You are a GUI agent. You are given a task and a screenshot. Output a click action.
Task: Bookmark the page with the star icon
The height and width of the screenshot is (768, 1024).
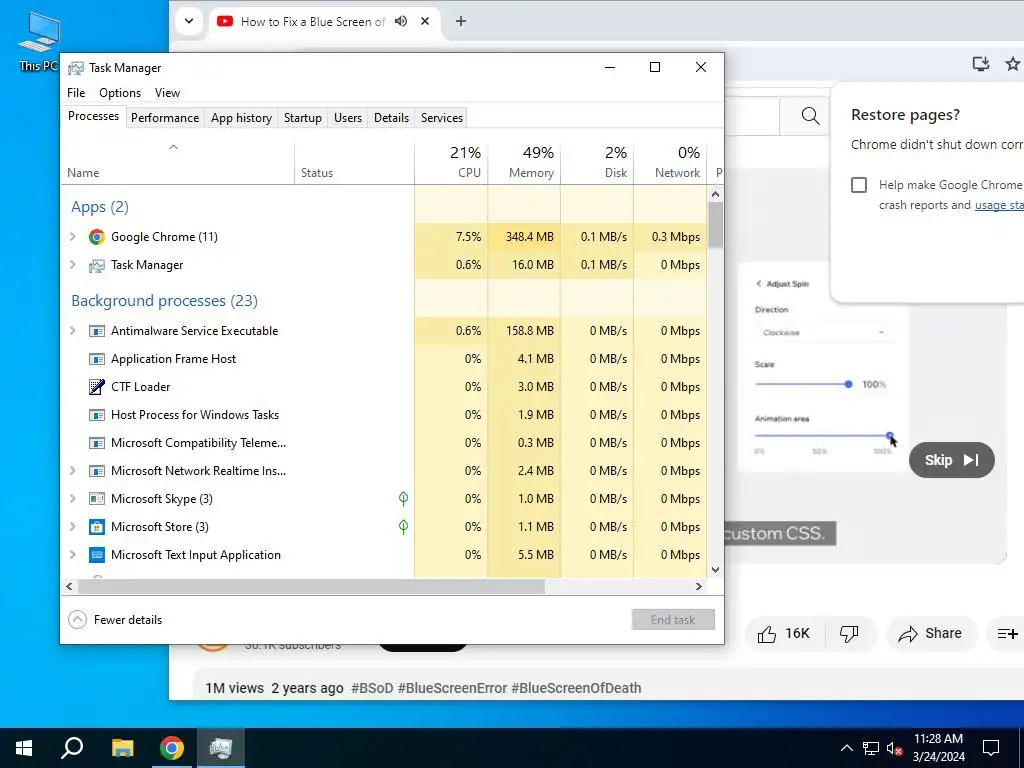click(x=1013, y=63)
